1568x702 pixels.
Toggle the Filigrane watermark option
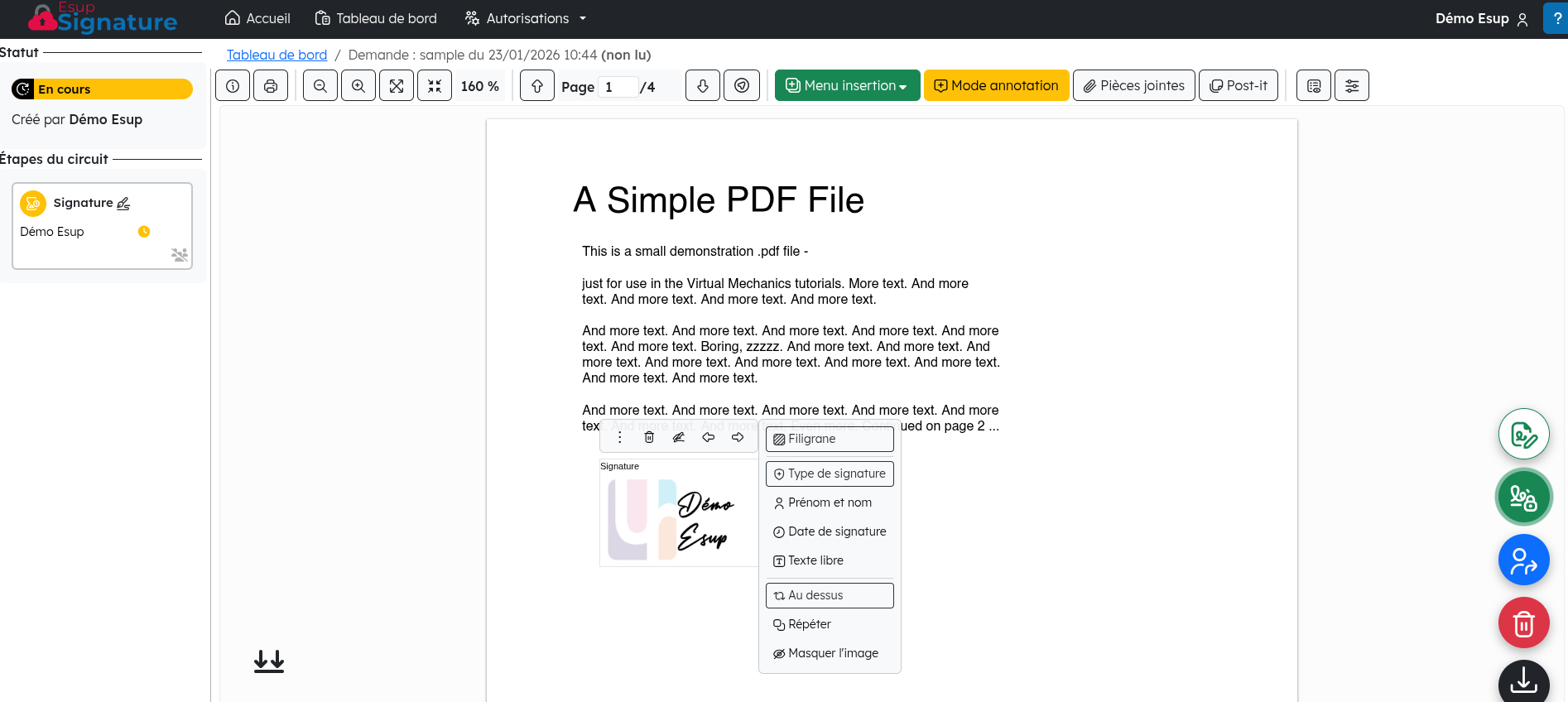click(x=830, y=439)
